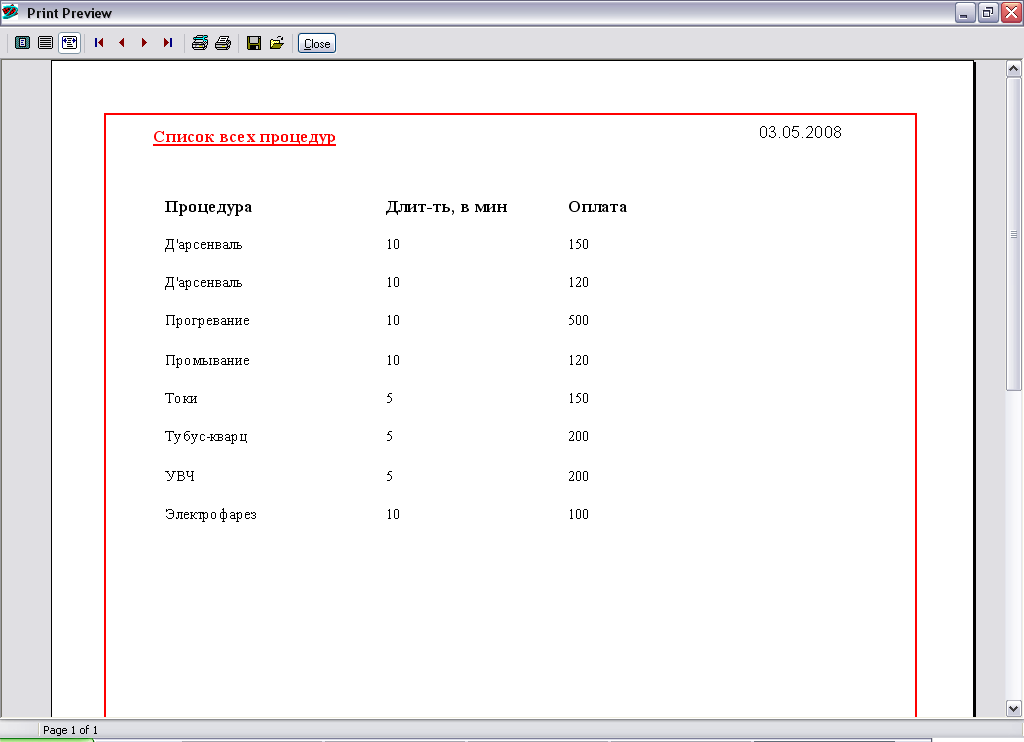Go to the first page

[99, 43]
